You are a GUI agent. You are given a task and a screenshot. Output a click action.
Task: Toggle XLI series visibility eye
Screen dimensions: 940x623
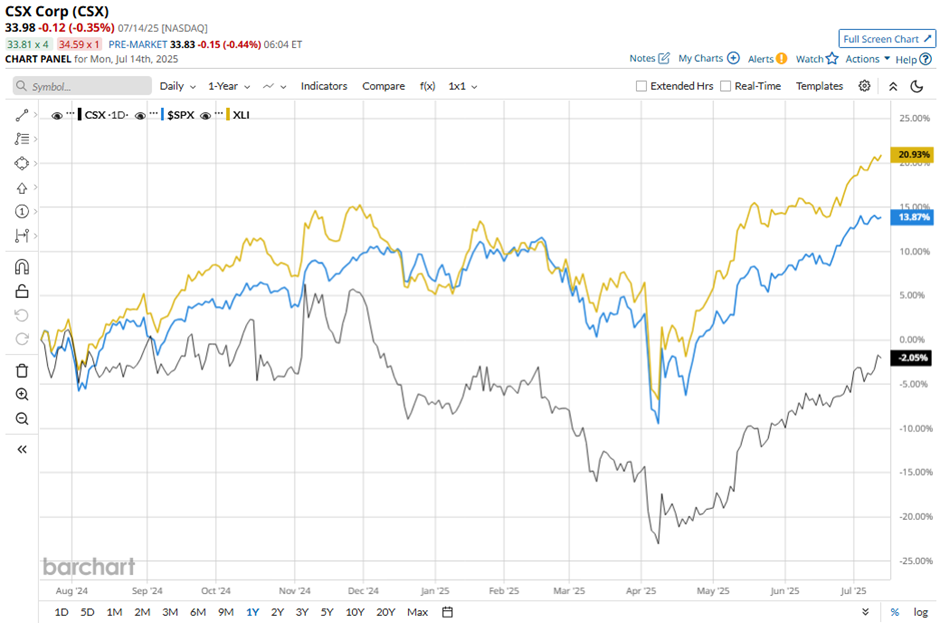point(206,115)
